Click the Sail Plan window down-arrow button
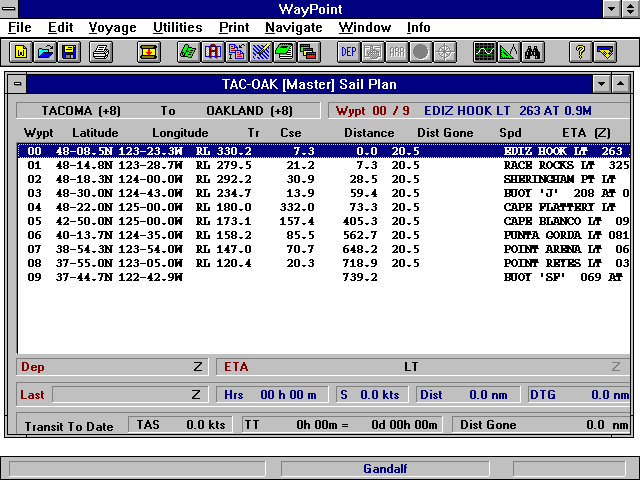Viewport: 640px width, 480px height. pos(601,84)
